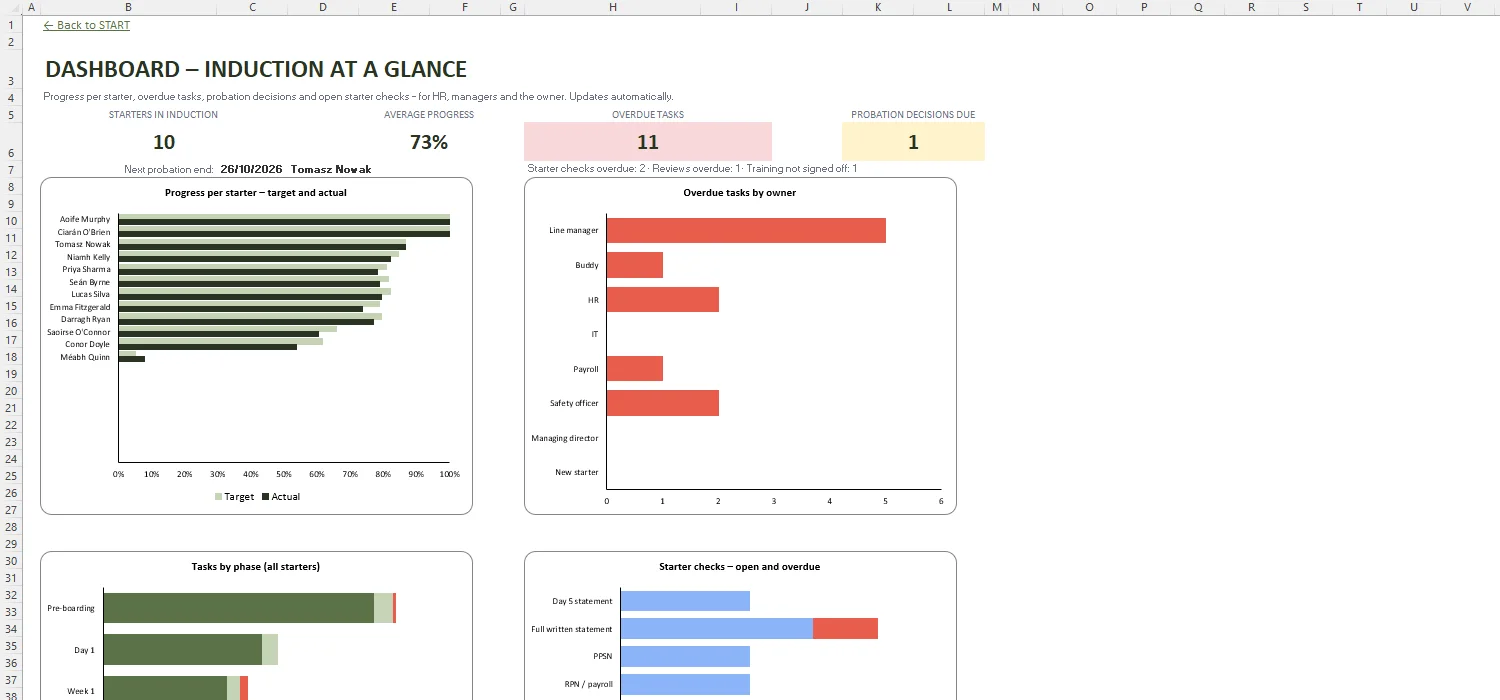Click the Next probation end label

(169, 169)
